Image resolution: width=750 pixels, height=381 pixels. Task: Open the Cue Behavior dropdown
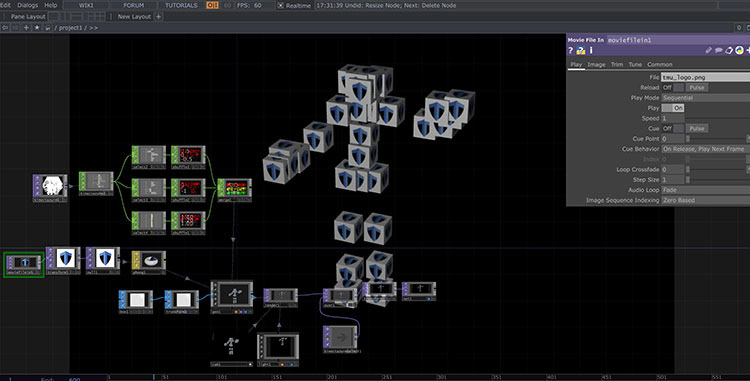(x=706, y=149)
